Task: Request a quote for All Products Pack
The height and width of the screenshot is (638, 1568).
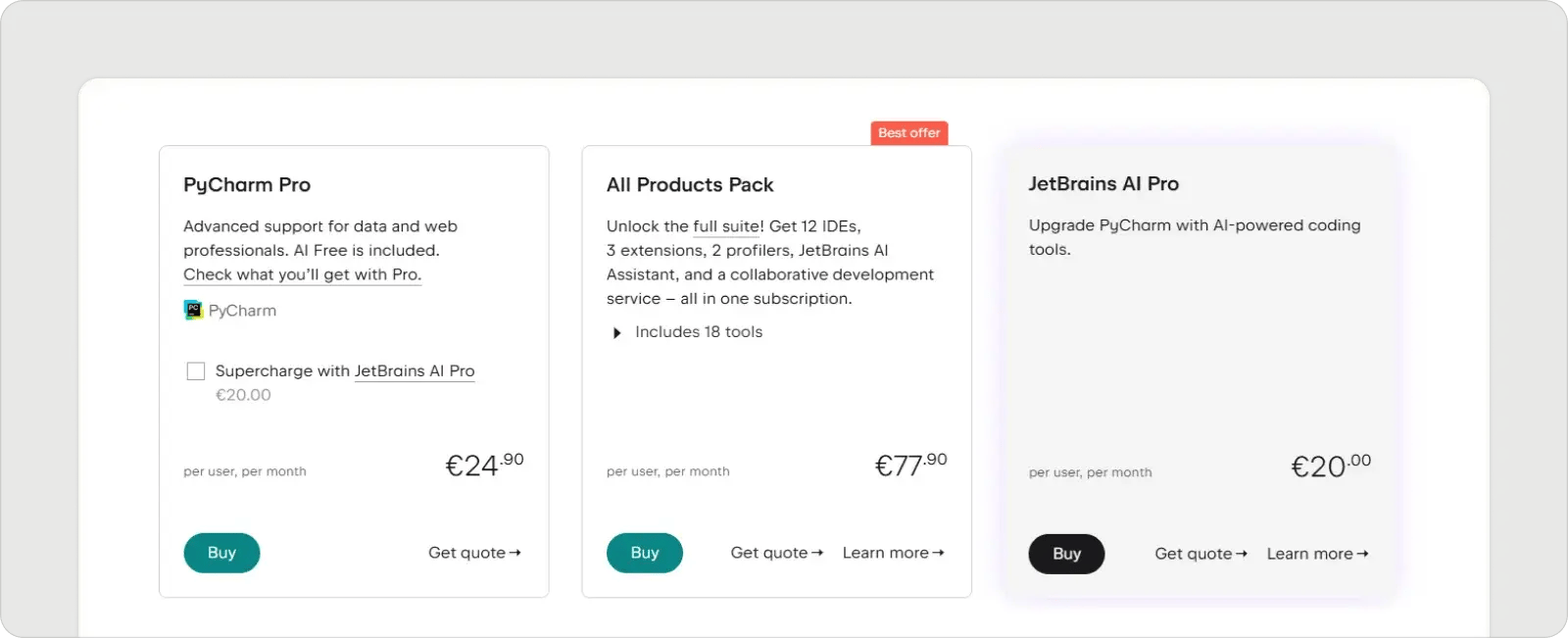Action: pos(776,553)
